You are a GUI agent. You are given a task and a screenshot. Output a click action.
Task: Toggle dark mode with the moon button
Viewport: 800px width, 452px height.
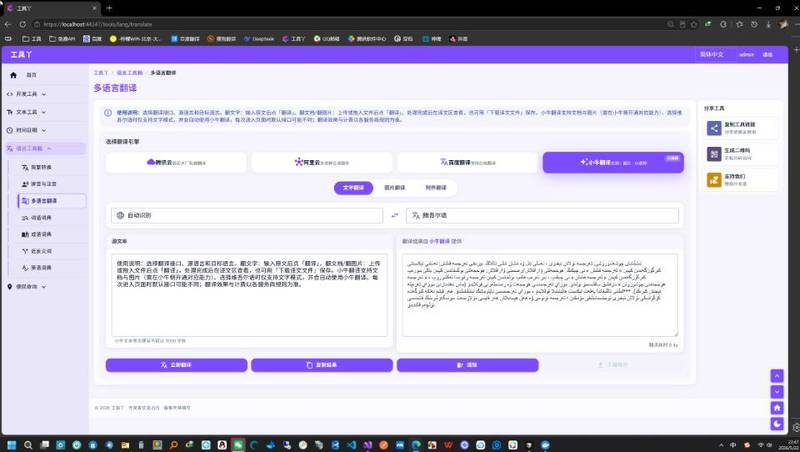pyautogui.click(x=777, y=423)
